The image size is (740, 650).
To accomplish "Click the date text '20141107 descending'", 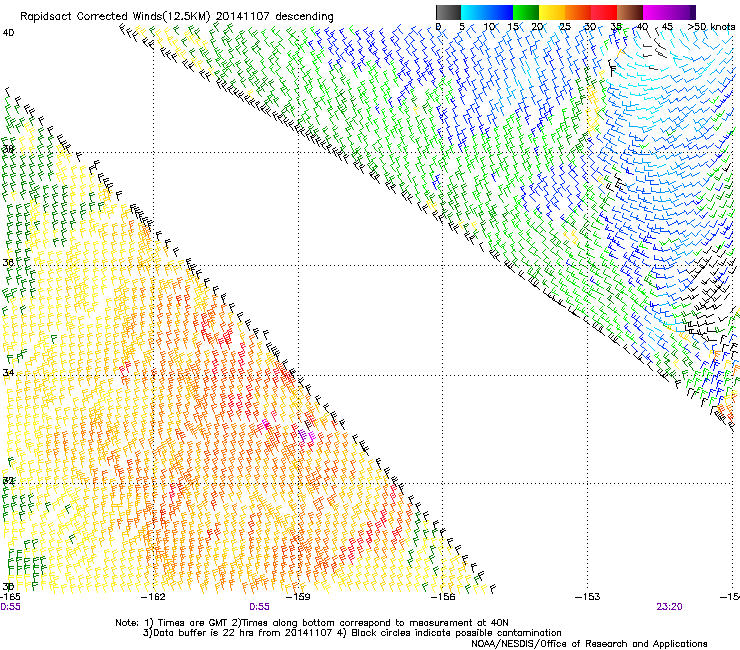I will pos(275,17).
